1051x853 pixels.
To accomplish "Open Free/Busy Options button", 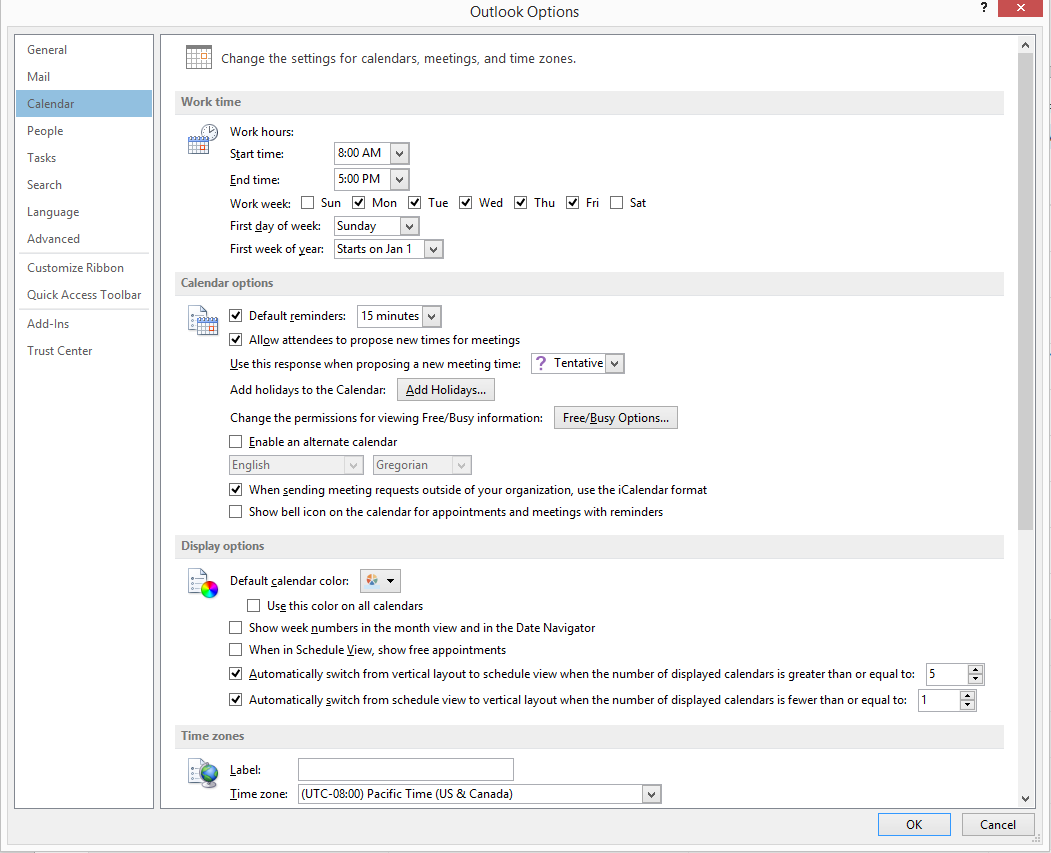I will coord(615,418).
